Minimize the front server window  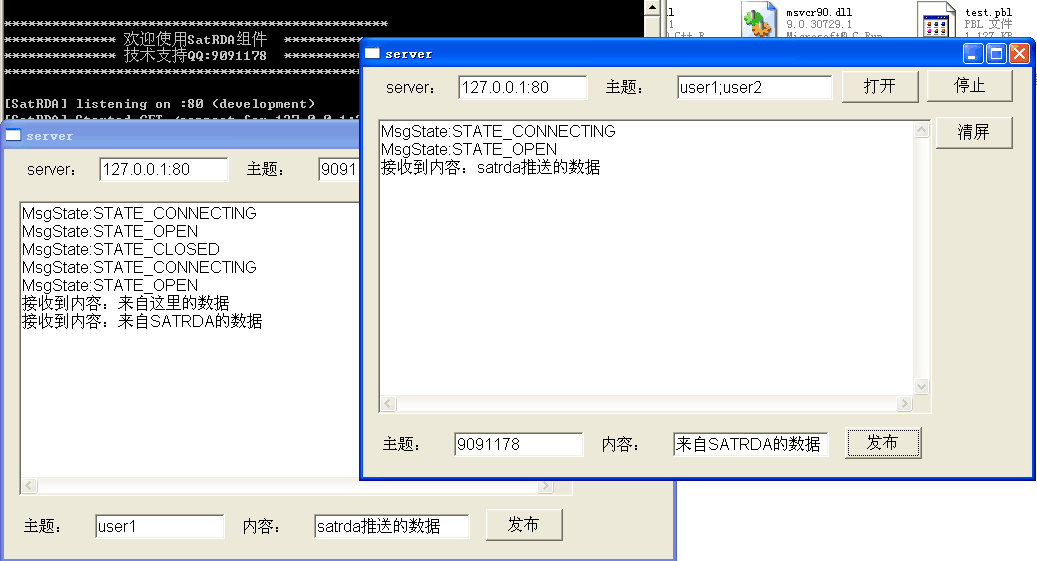[972, 54]
